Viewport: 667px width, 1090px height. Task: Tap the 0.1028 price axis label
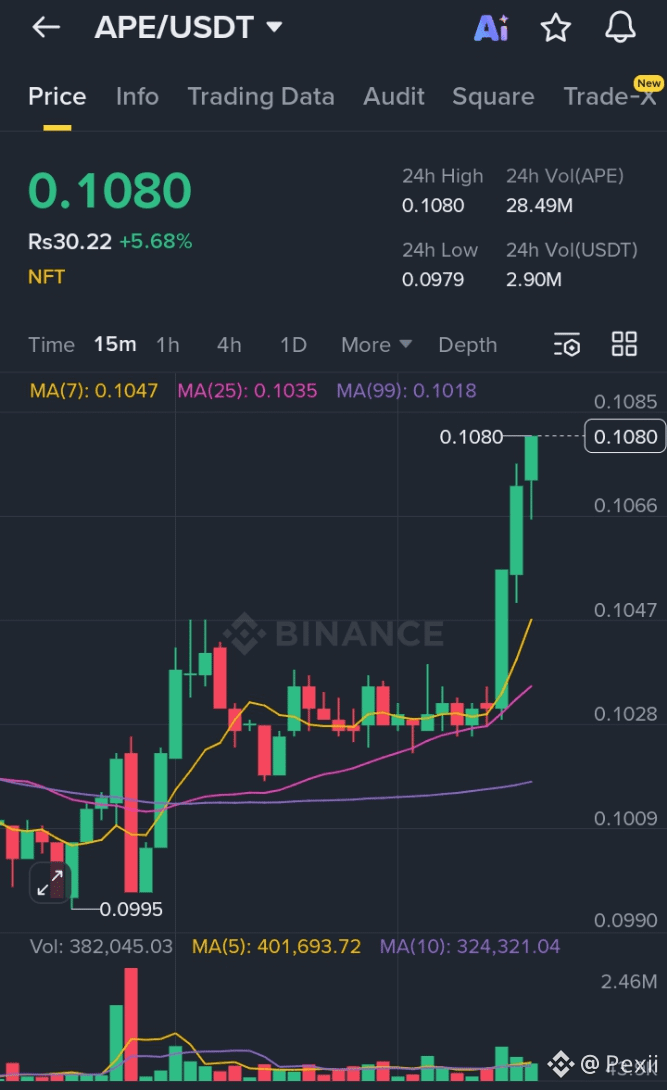pos(625,714)
